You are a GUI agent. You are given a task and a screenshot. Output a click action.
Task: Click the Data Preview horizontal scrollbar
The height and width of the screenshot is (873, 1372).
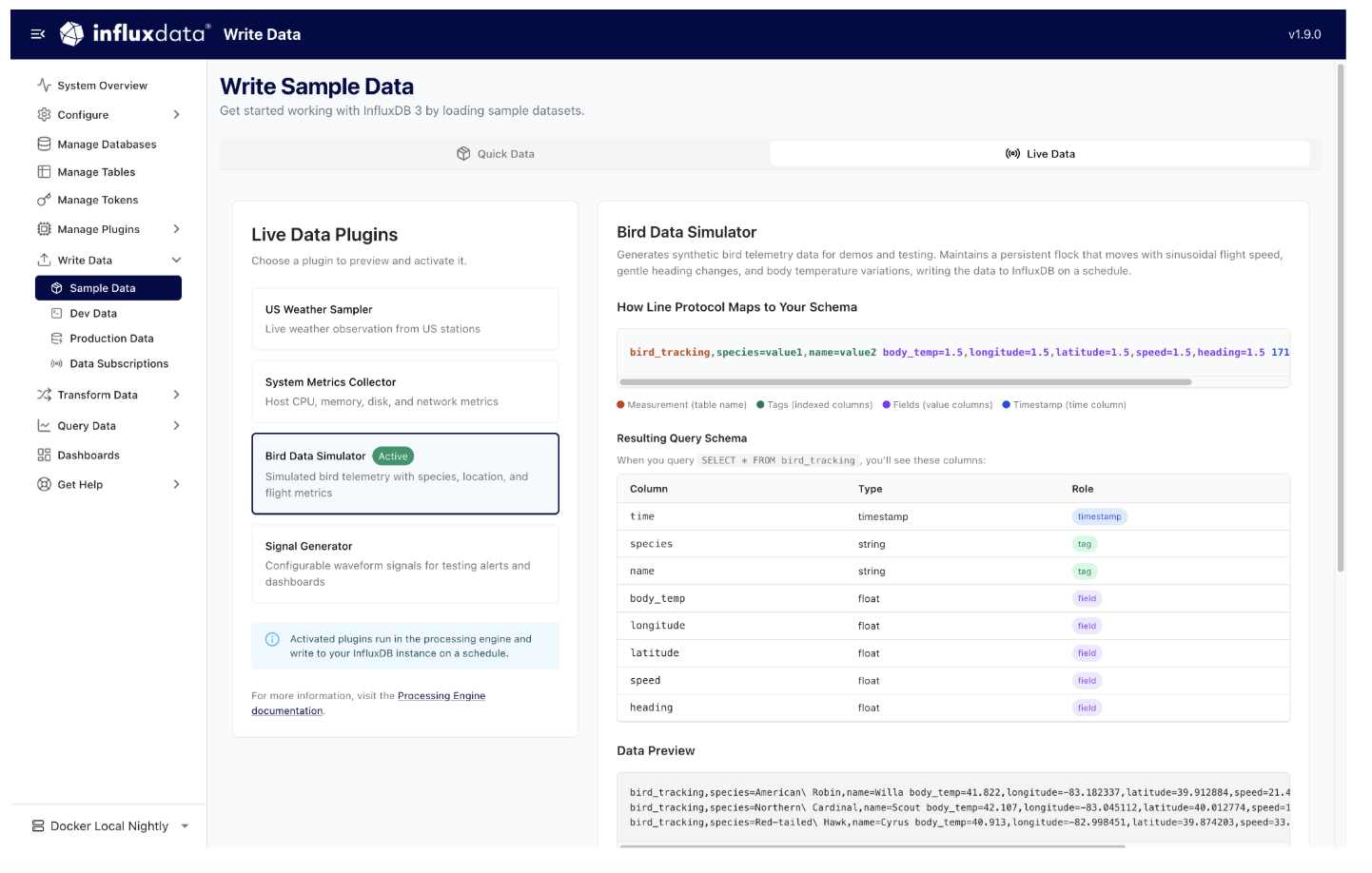pos(872,845)
